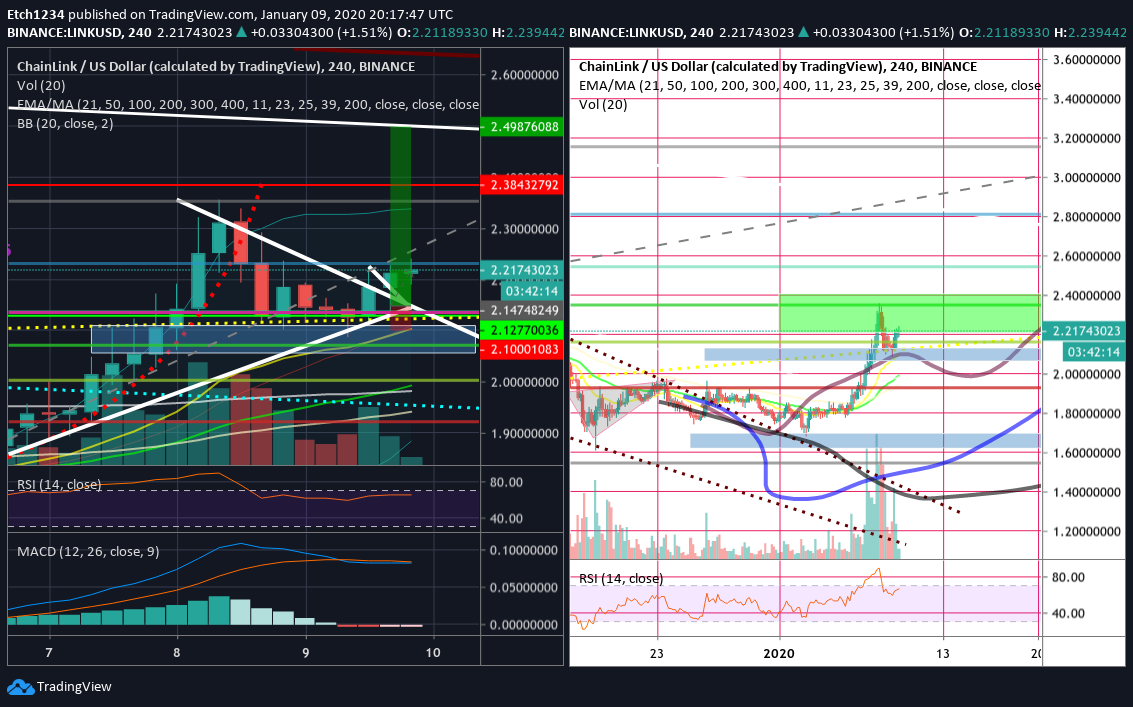Image resolution: width=1133 pixels, height=707 pixels.
Task: Click the 3.00000000 axis value in right chart
Action: (1087, 177)
